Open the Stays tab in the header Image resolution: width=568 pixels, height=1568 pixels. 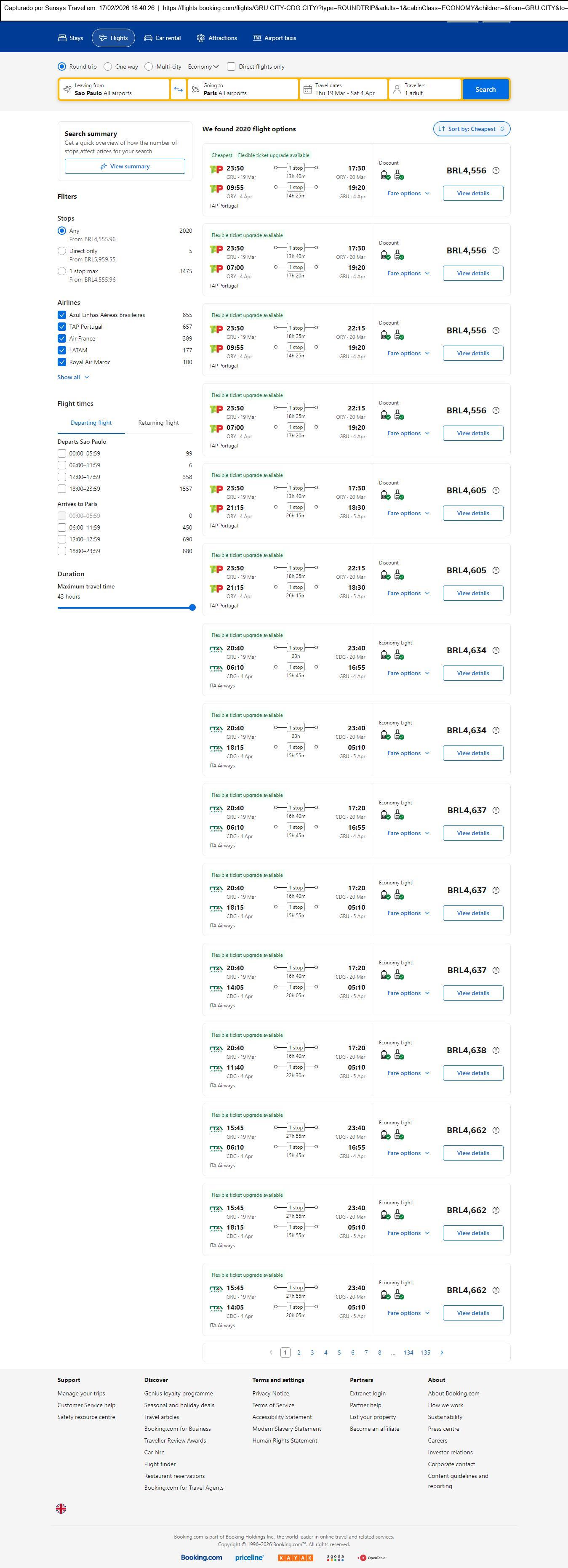70,38
